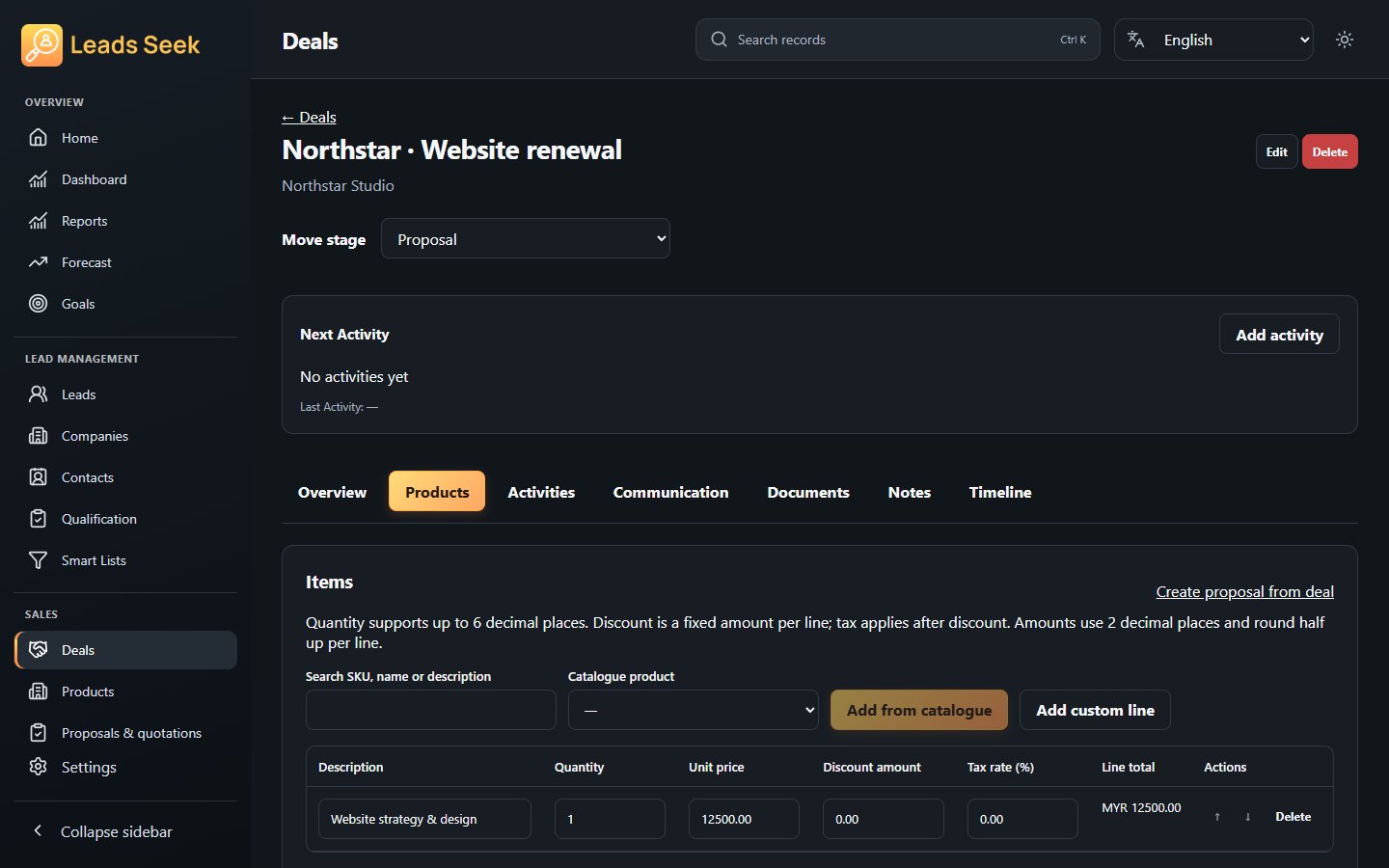Switch to the Overview tab
1389x868 pixels.
332,492
